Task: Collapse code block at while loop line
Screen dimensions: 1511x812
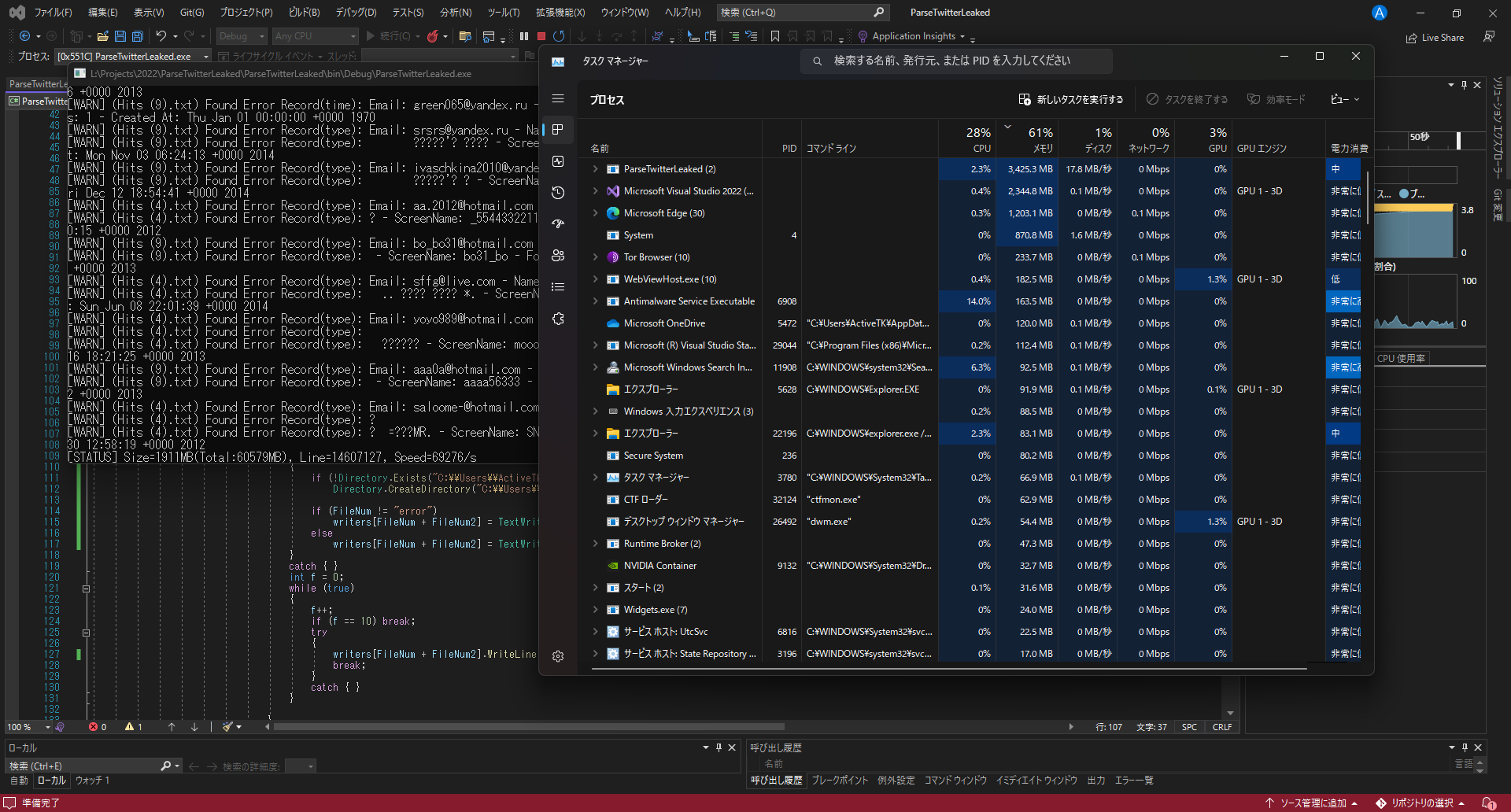Action: tap(86, 589)
